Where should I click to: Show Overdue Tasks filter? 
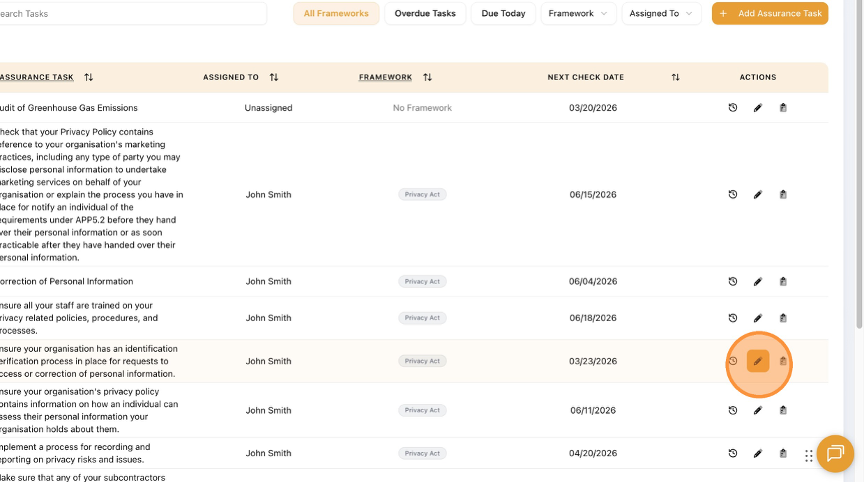(425, 14)
